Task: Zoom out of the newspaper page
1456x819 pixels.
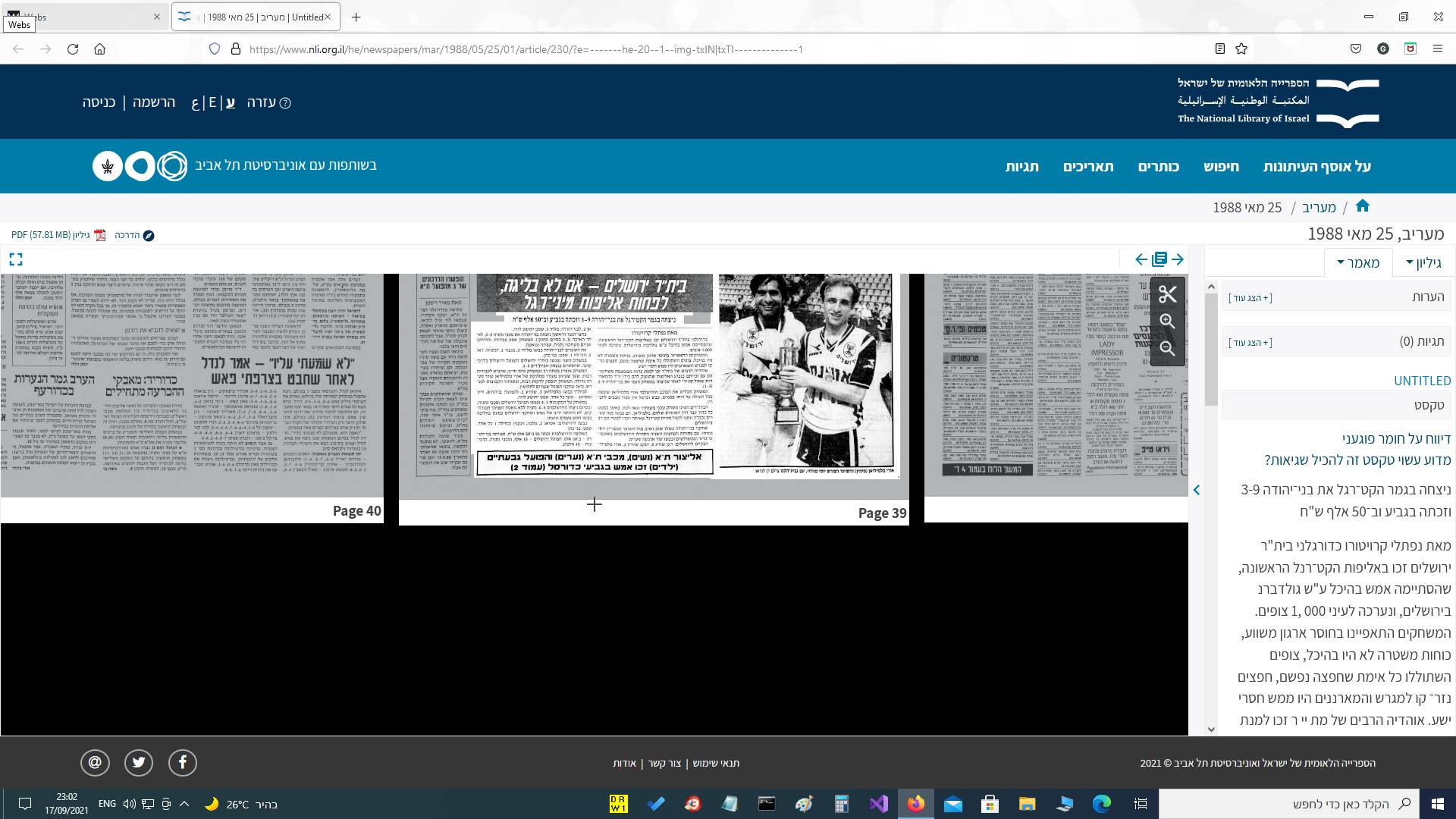Action: coord(1167,349)
